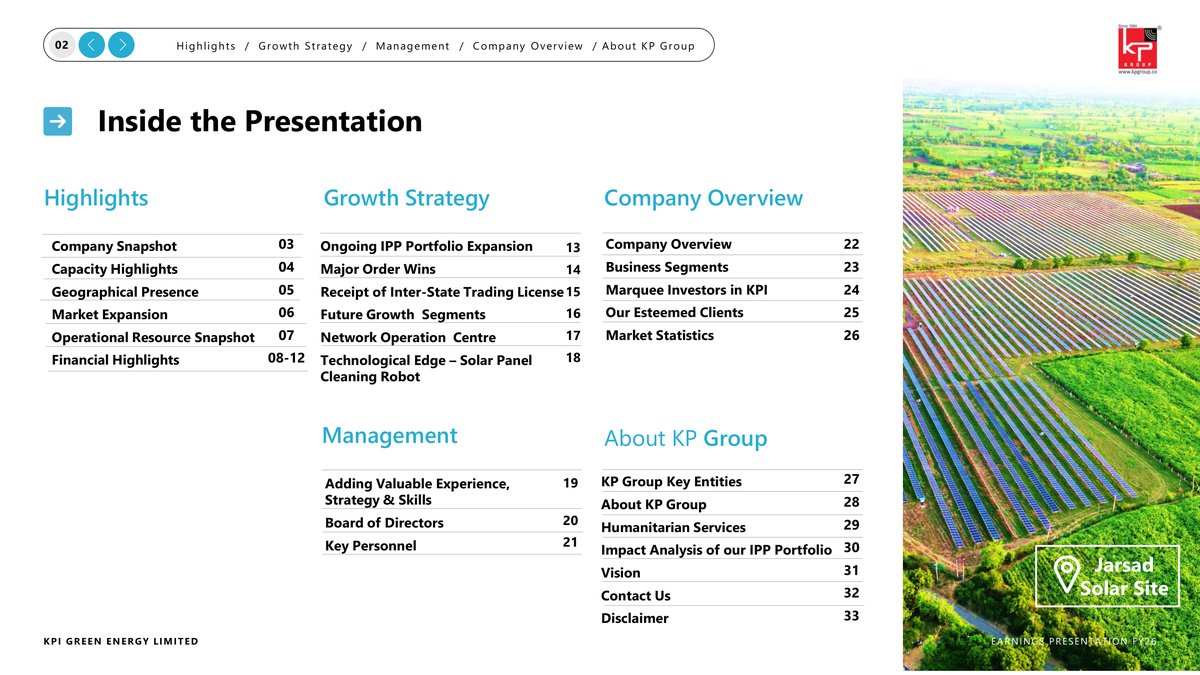Open Highlights section in top navigation
Image resolution: width=1200 pixels, height=675 pixels.
pyautogui.click(x=206, y=46)
